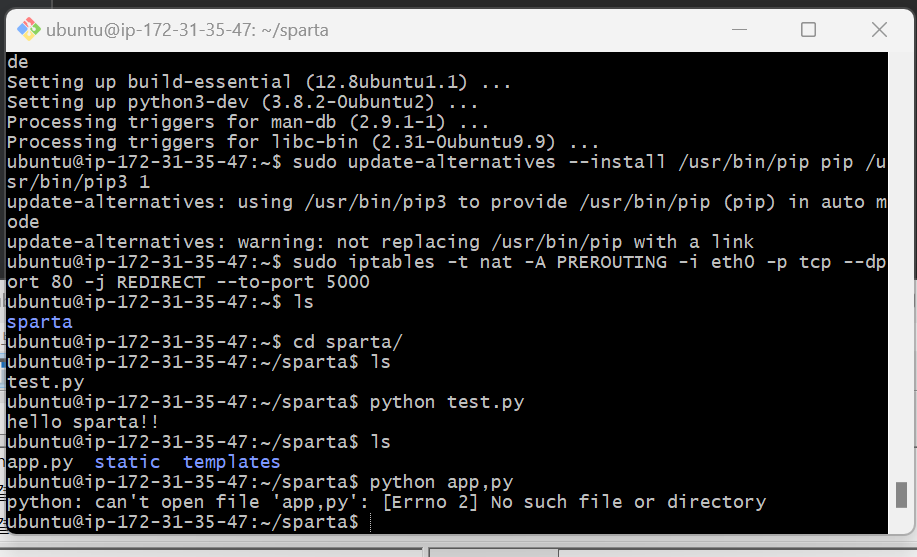Close the ubuntu terminal window
917x557 pixels.
pos(879,29)
